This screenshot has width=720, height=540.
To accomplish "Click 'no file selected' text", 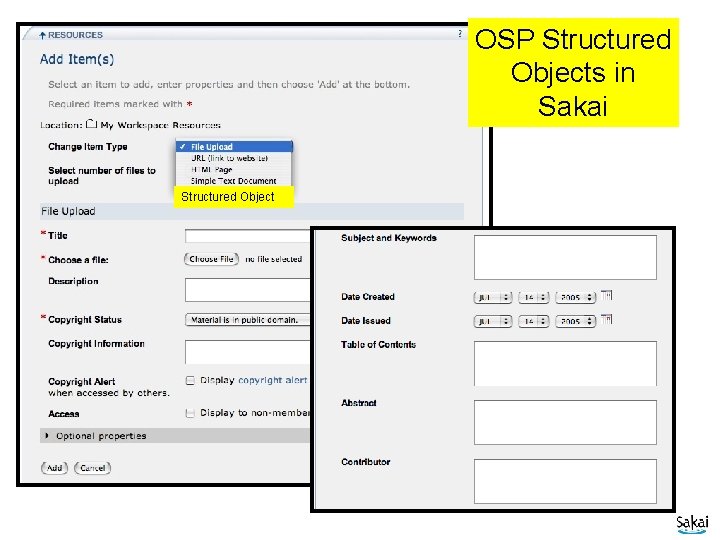I will [x=273, y=259].
